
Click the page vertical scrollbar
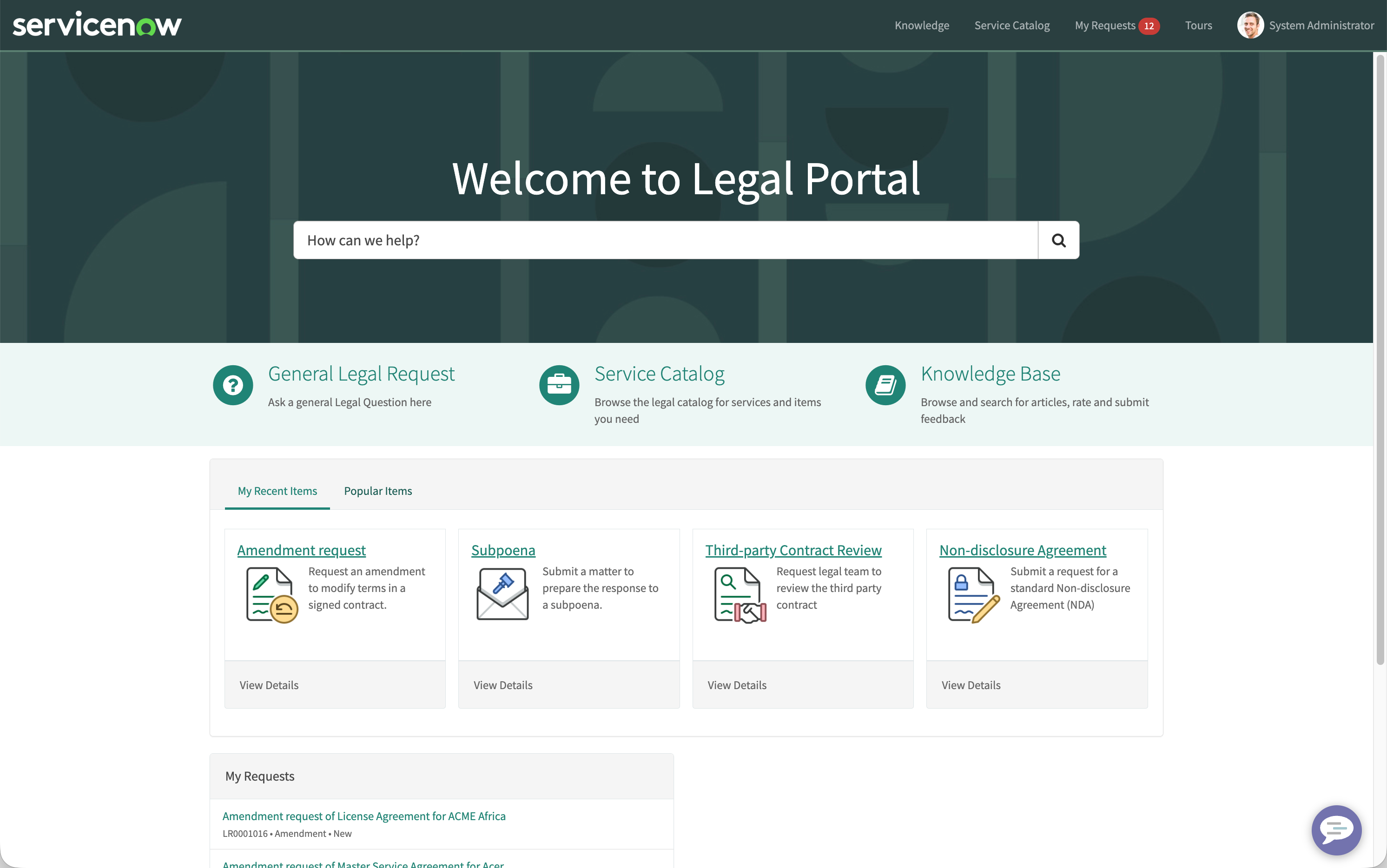point(1380,359)
